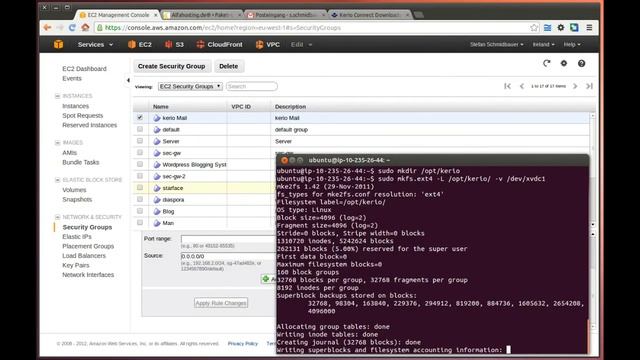Viewport: 640px width, 360px height.
Task: Check the starface group checkbox
Action: click(140, 187)
